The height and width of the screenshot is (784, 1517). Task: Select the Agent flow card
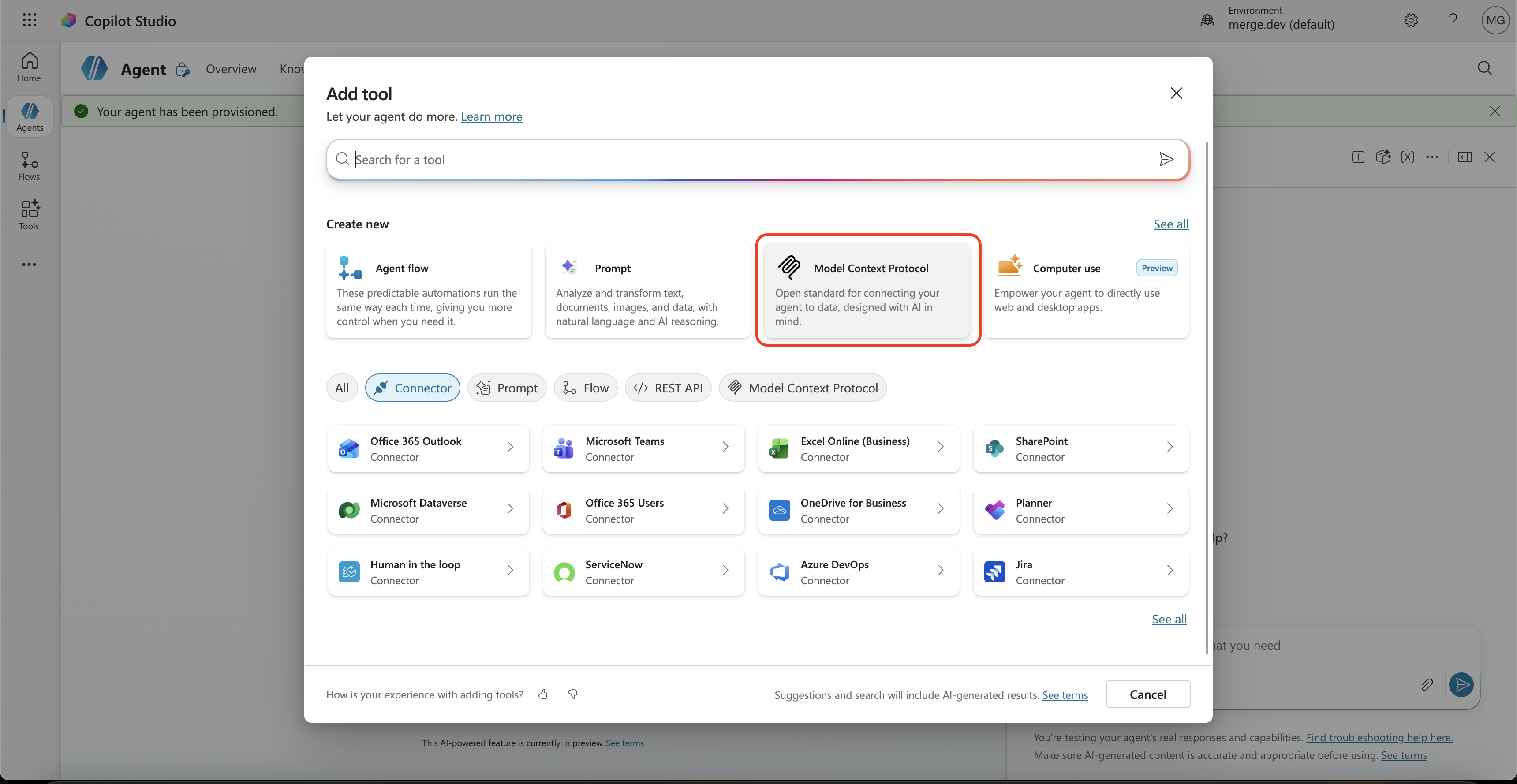(x=429, y=291)
